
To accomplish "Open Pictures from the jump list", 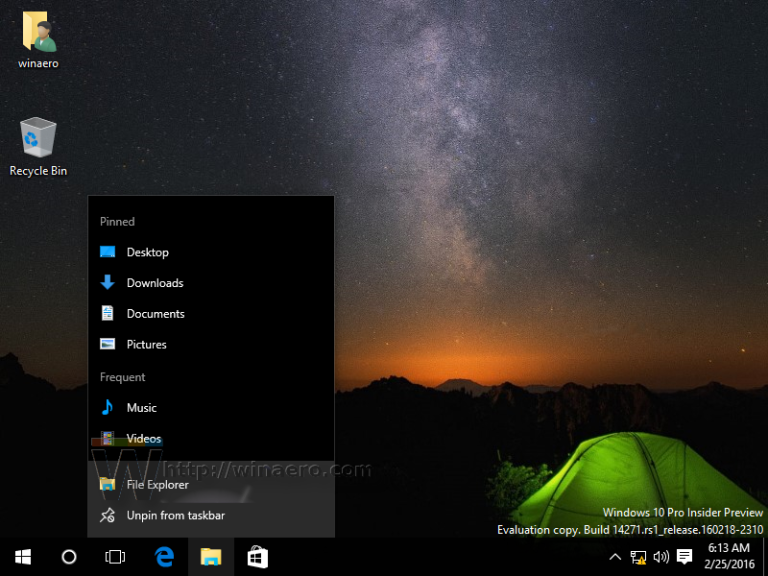I will coord(146,345).
